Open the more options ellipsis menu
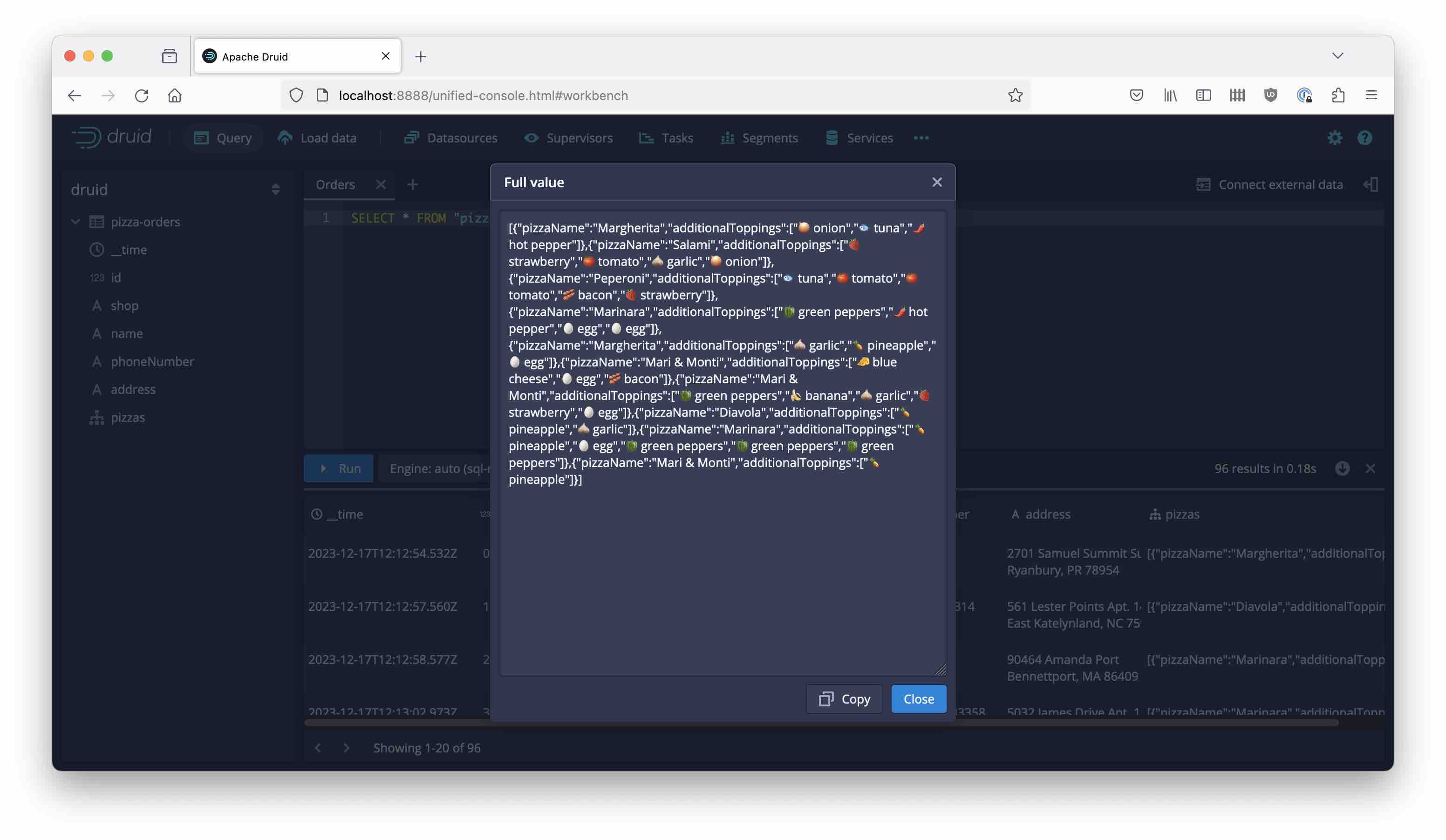Screen dimensions: 1446x840 921,138
